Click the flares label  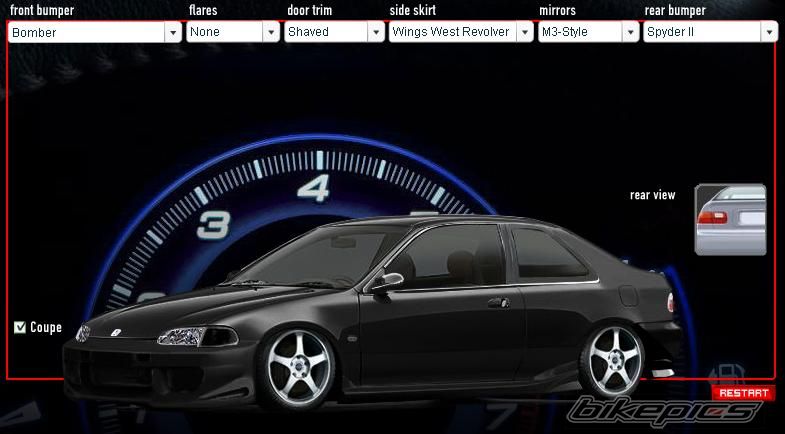point(203,11)
